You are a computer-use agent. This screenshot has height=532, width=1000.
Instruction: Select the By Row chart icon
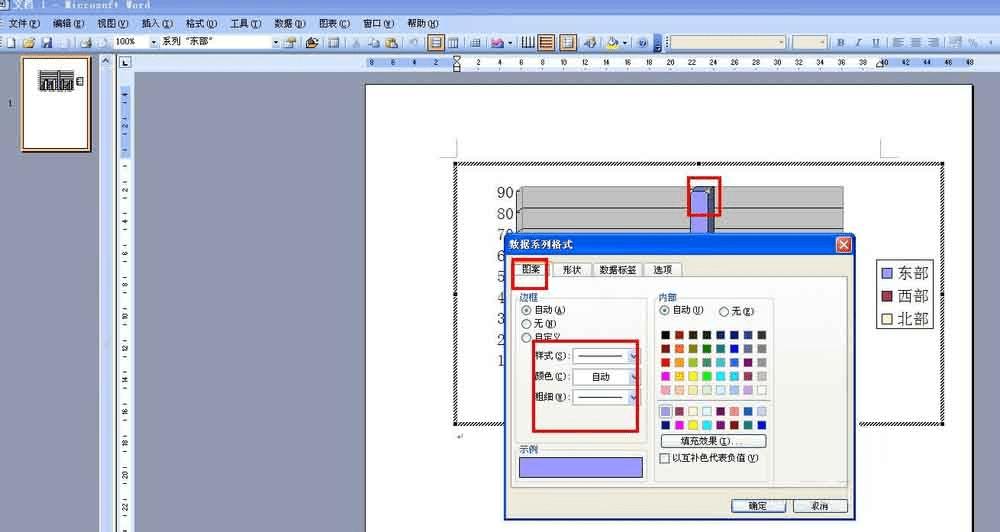(x=436, y=43)
